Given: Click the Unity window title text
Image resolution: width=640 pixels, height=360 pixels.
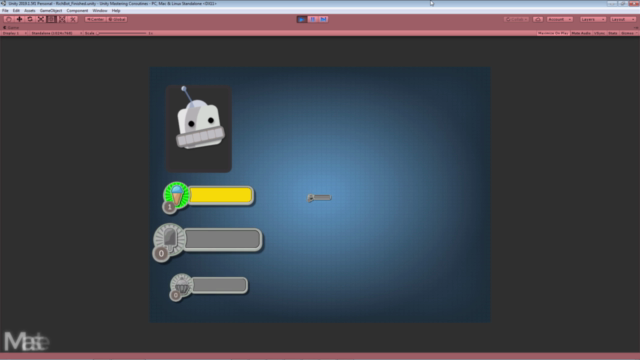Looking at the screenshot, I should 112,3.
